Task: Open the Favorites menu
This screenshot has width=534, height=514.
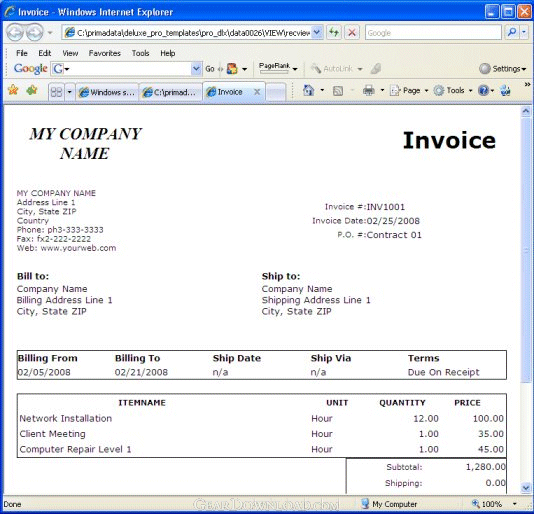Action: click(x=105, y=53)
